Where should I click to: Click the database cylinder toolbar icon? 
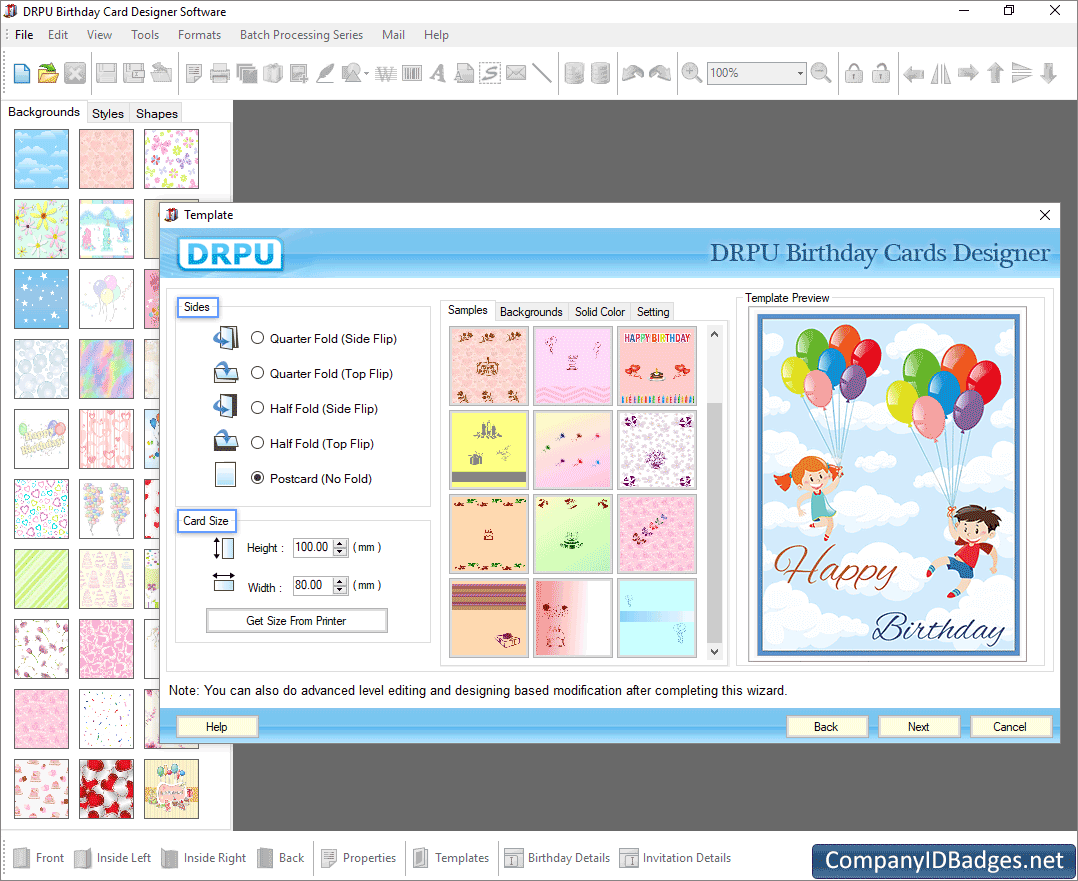click(574, 73)
